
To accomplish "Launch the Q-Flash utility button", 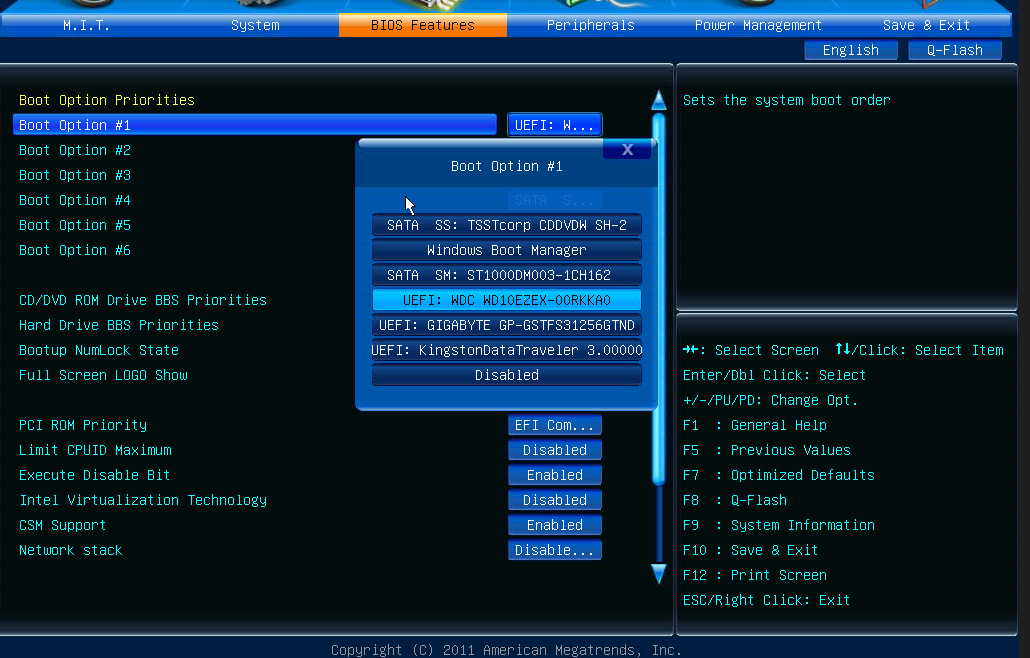I will point(954,50).
